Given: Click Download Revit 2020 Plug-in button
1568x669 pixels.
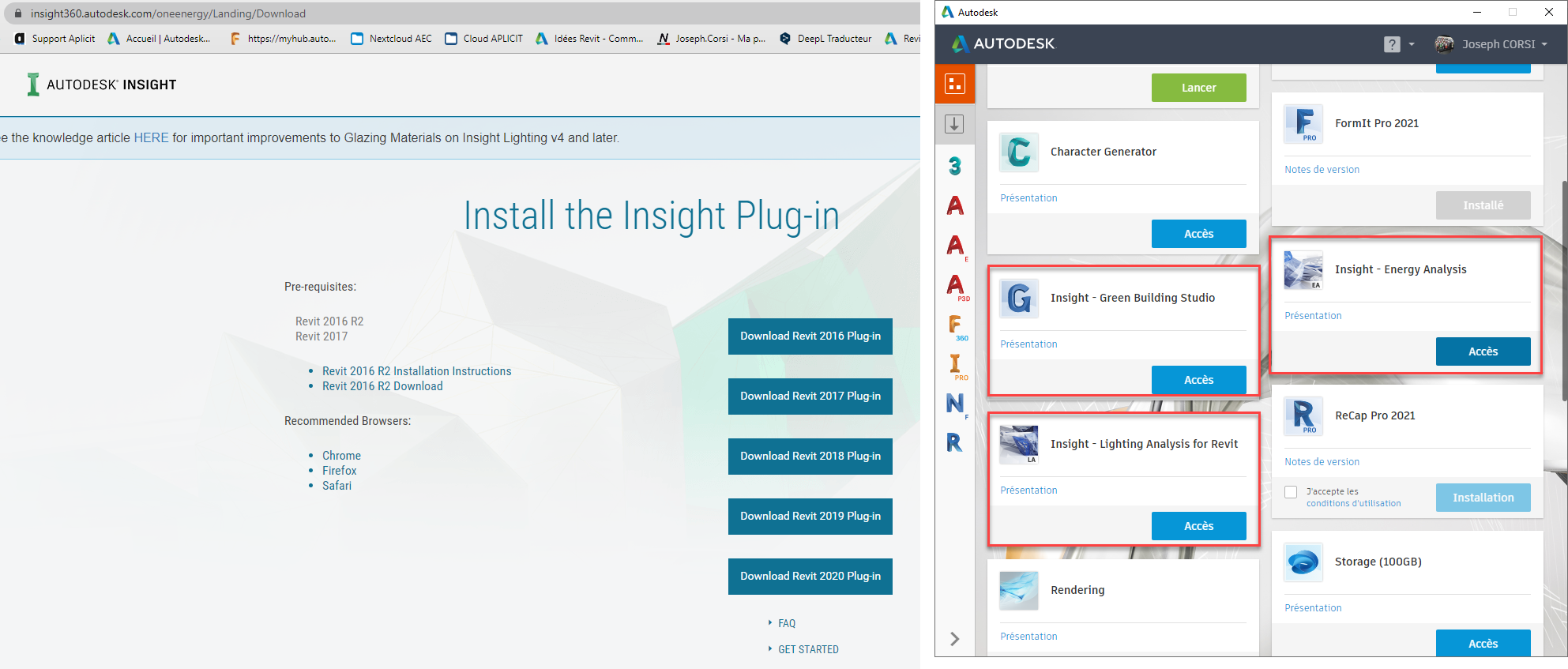Looking at the screenshot, I should pyautogui.click(x=810, y=577).
